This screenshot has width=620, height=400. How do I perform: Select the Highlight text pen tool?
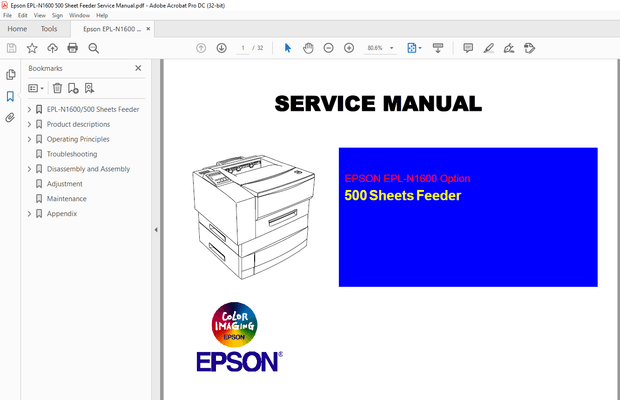489,48
